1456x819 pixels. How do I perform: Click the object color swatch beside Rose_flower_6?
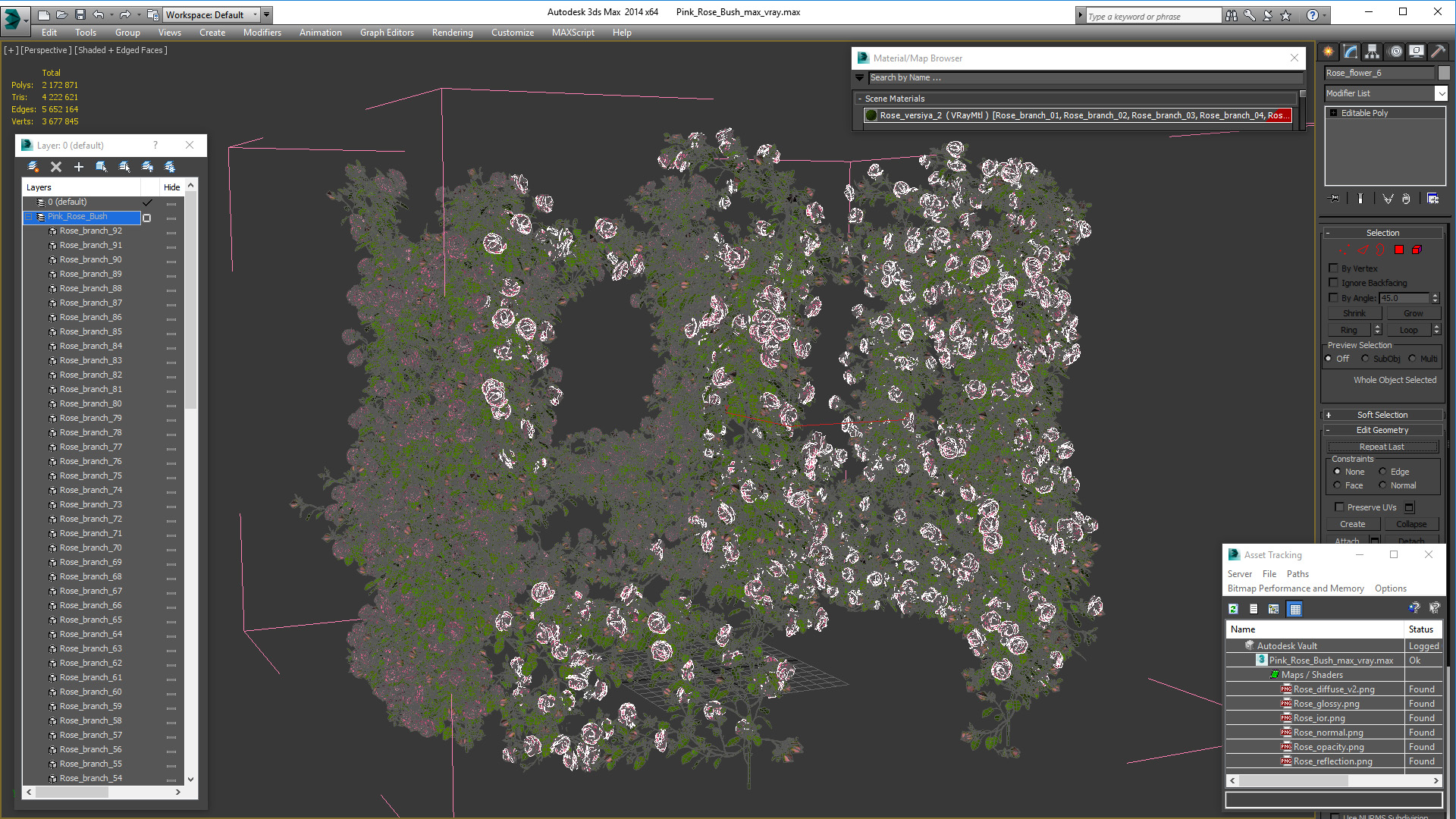1444,73
